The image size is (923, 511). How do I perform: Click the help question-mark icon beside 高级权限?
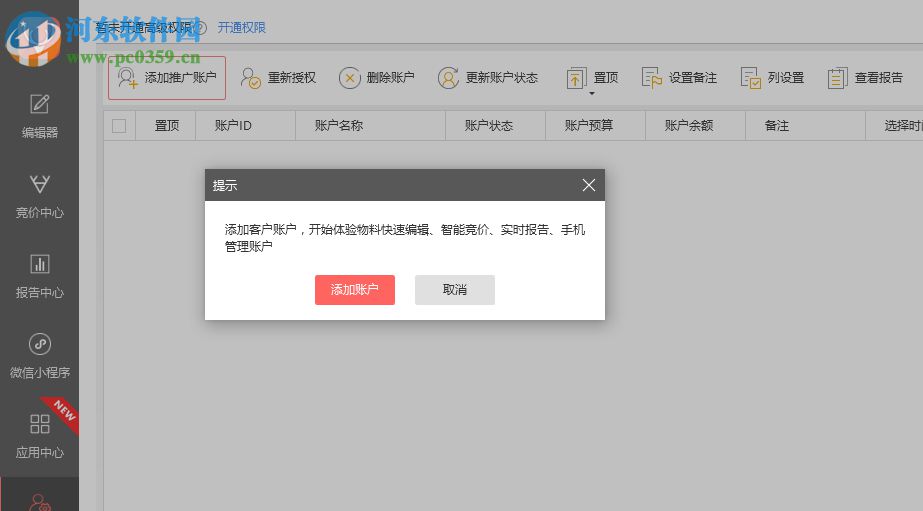click(x=200, y=28)
